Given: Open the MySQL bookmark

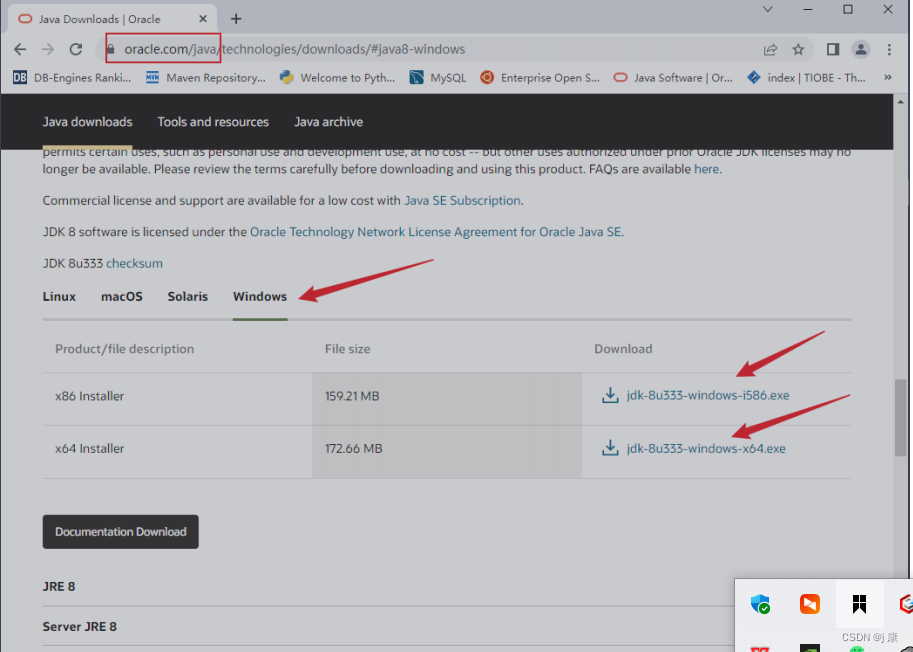Looking at the screenshot, I should [438, 77].
